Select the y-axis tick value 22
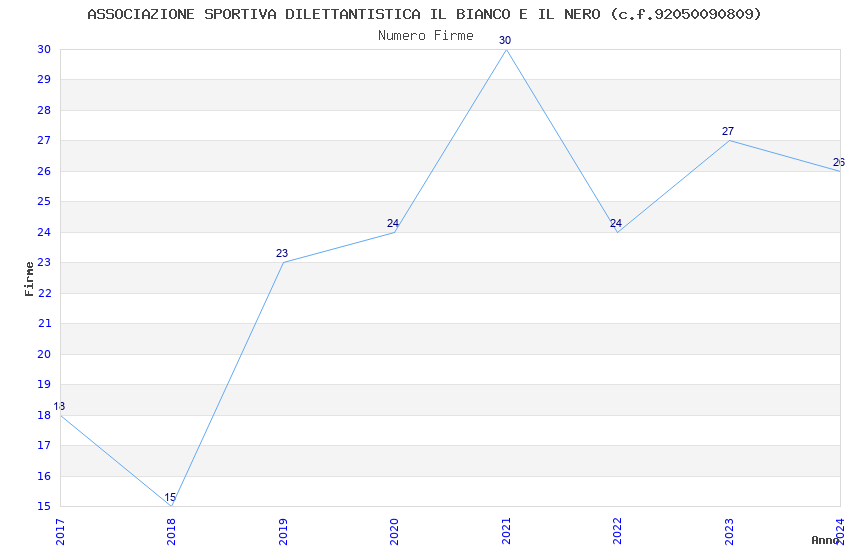The width and height of the screenshot is (850, 550). coord(44,293)
